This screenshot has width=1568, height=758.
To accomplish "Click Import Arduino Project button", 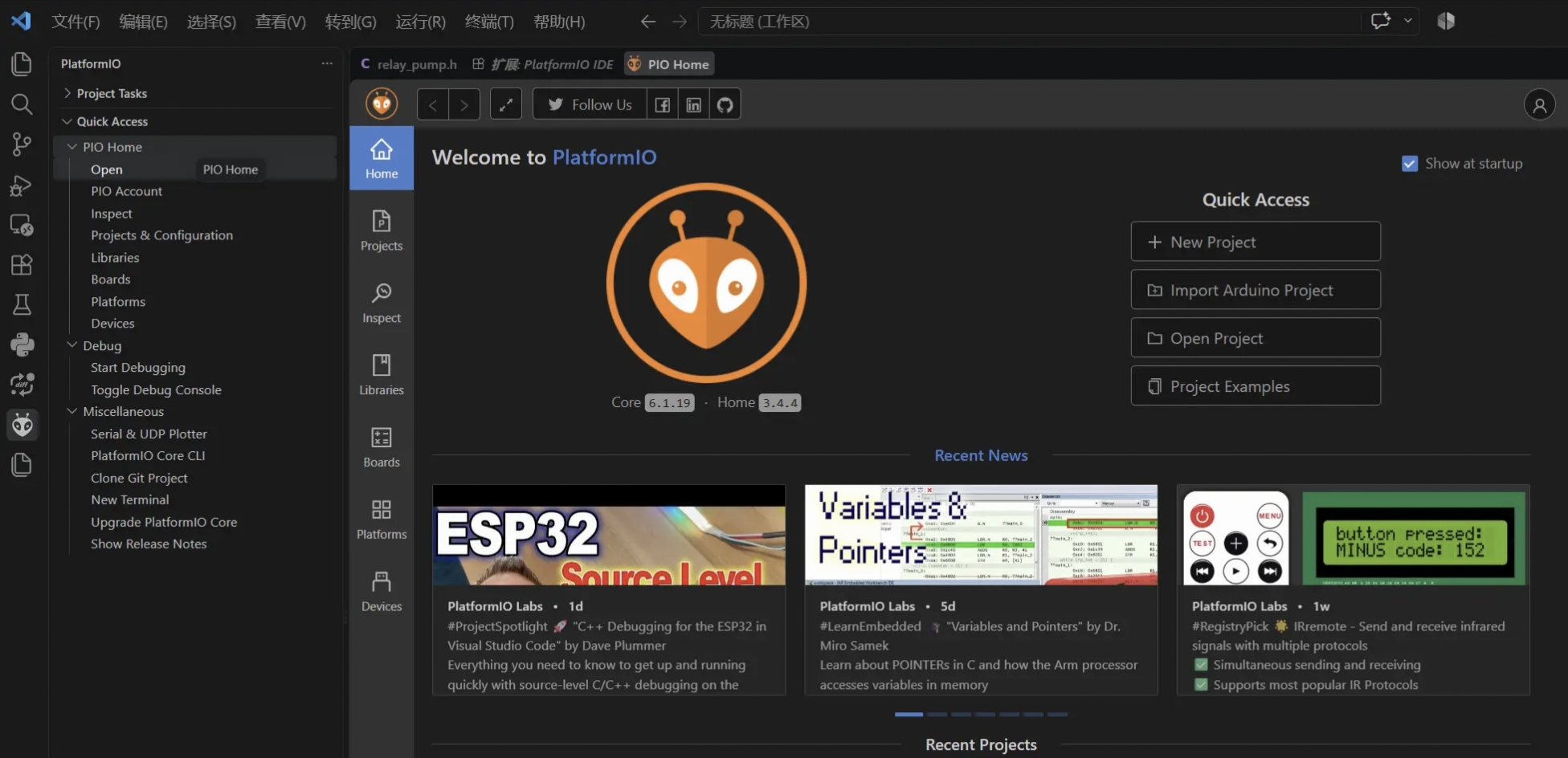I will click(x=1256, y=290).
